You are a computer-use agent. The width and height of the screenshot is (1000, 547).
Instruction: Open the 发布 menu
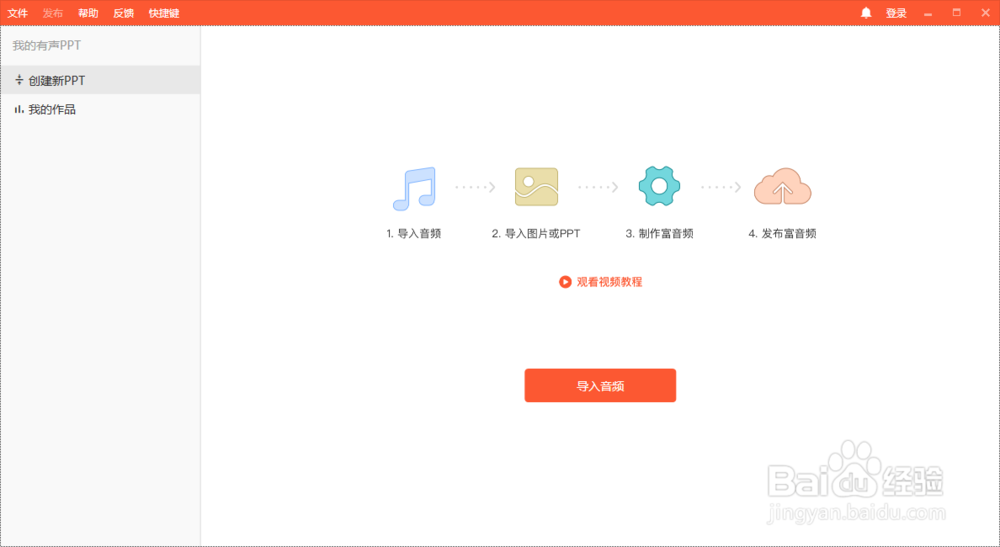pyautogui.click(x=53, y=13)
